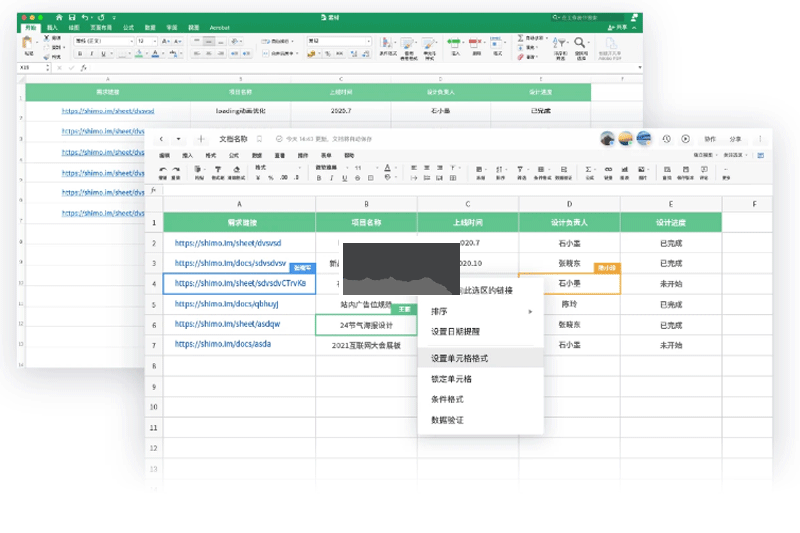Select 设置单元格格式 from context menu
This screenshot has height=533, width=800.
point(460,358)
